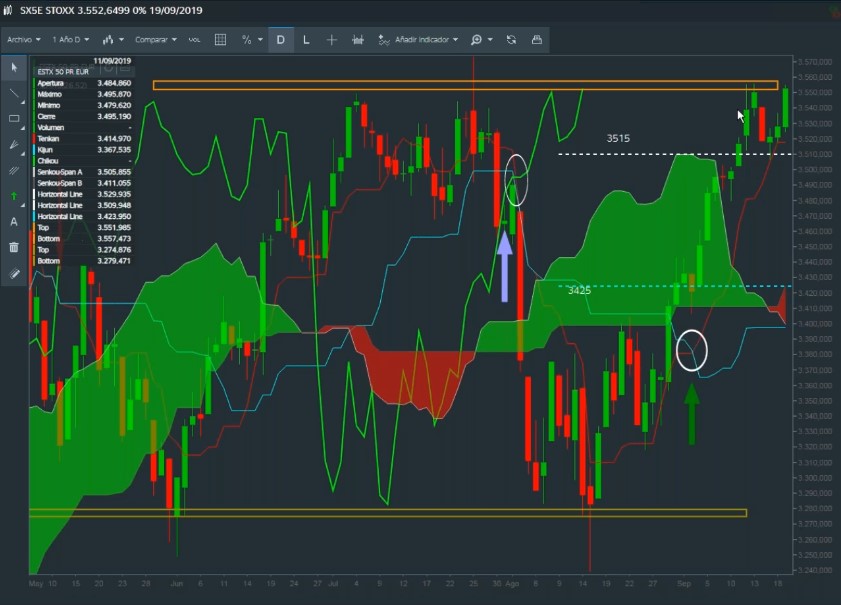Refresh the chart with reload icon
Screen dimensions: 841x605
click(511, 40)
